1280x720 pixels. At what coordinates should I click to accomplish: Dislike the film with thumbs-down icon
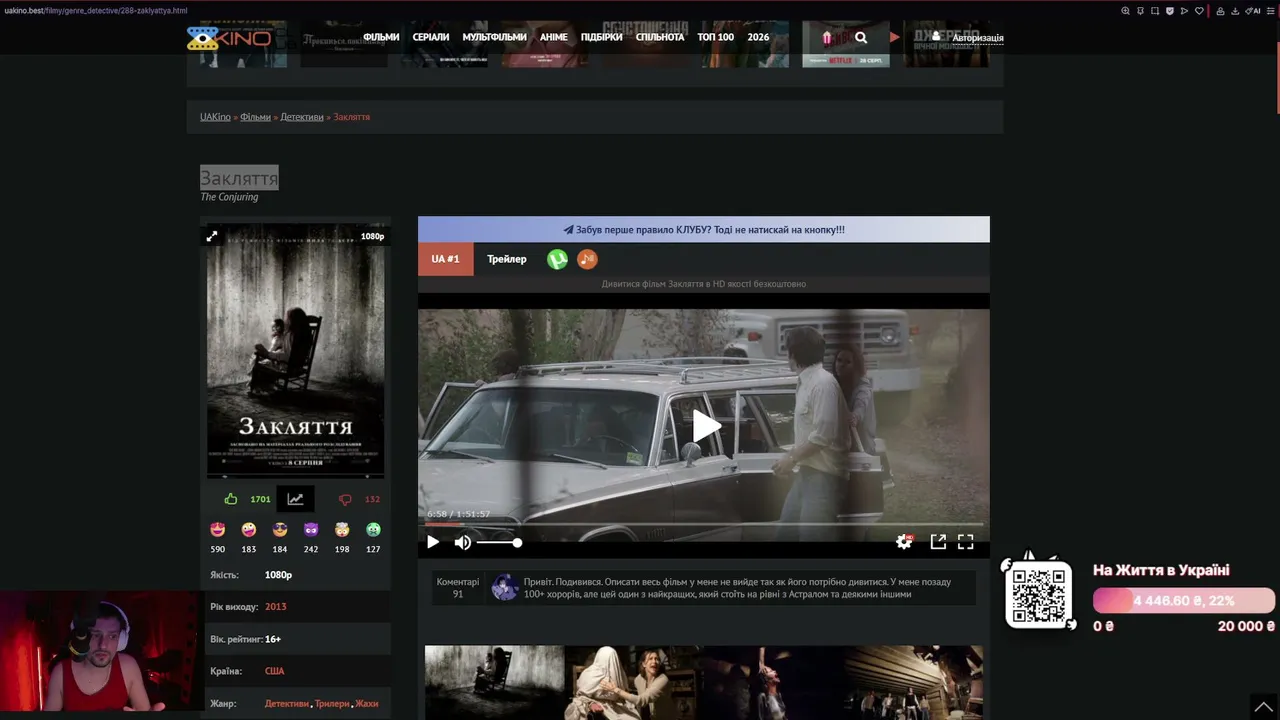click(345, 499)
